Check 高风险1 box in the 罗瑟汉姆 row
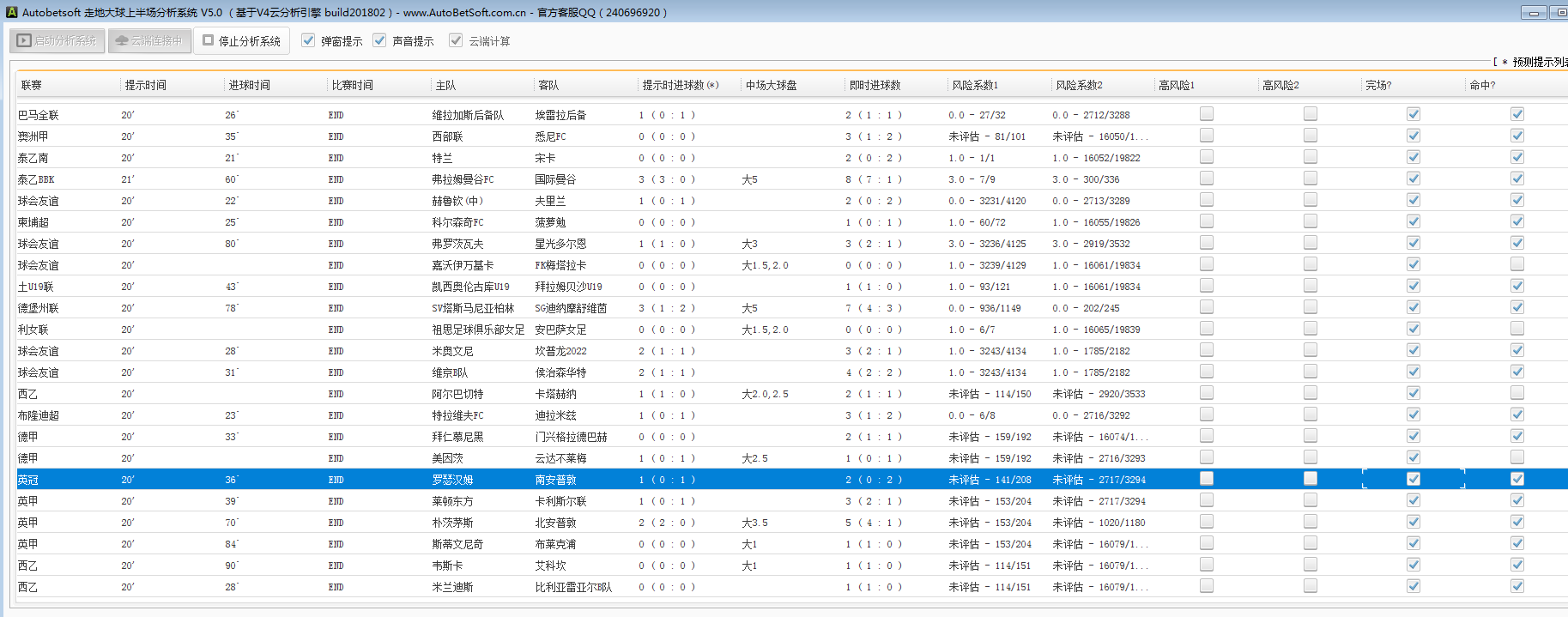 coord(1207,479)
